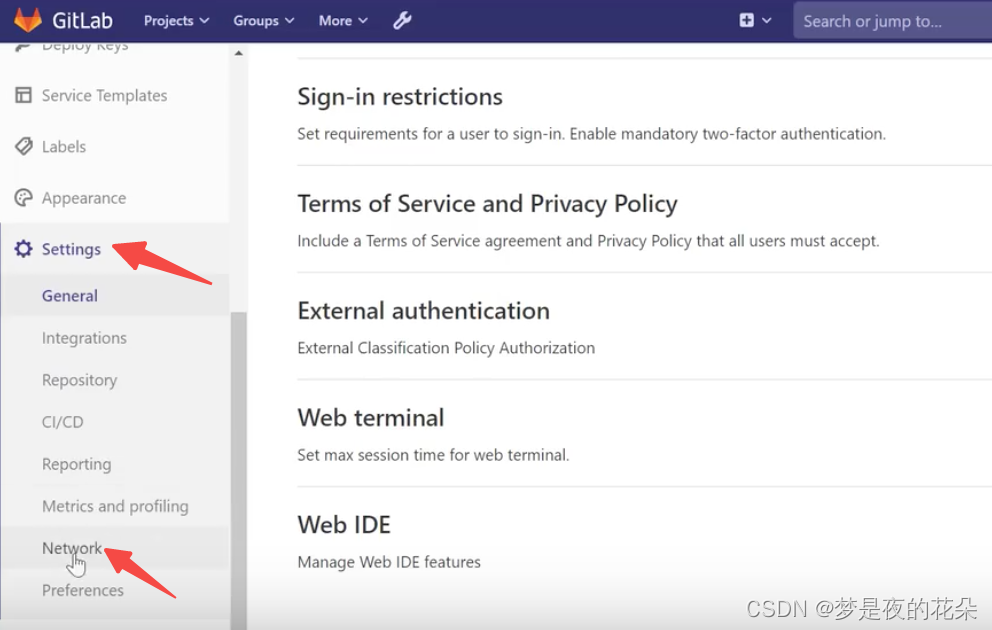Click the GitLab wordmark text
The width and height of the screenshot is (992, 630).
[x=82, y=21]
